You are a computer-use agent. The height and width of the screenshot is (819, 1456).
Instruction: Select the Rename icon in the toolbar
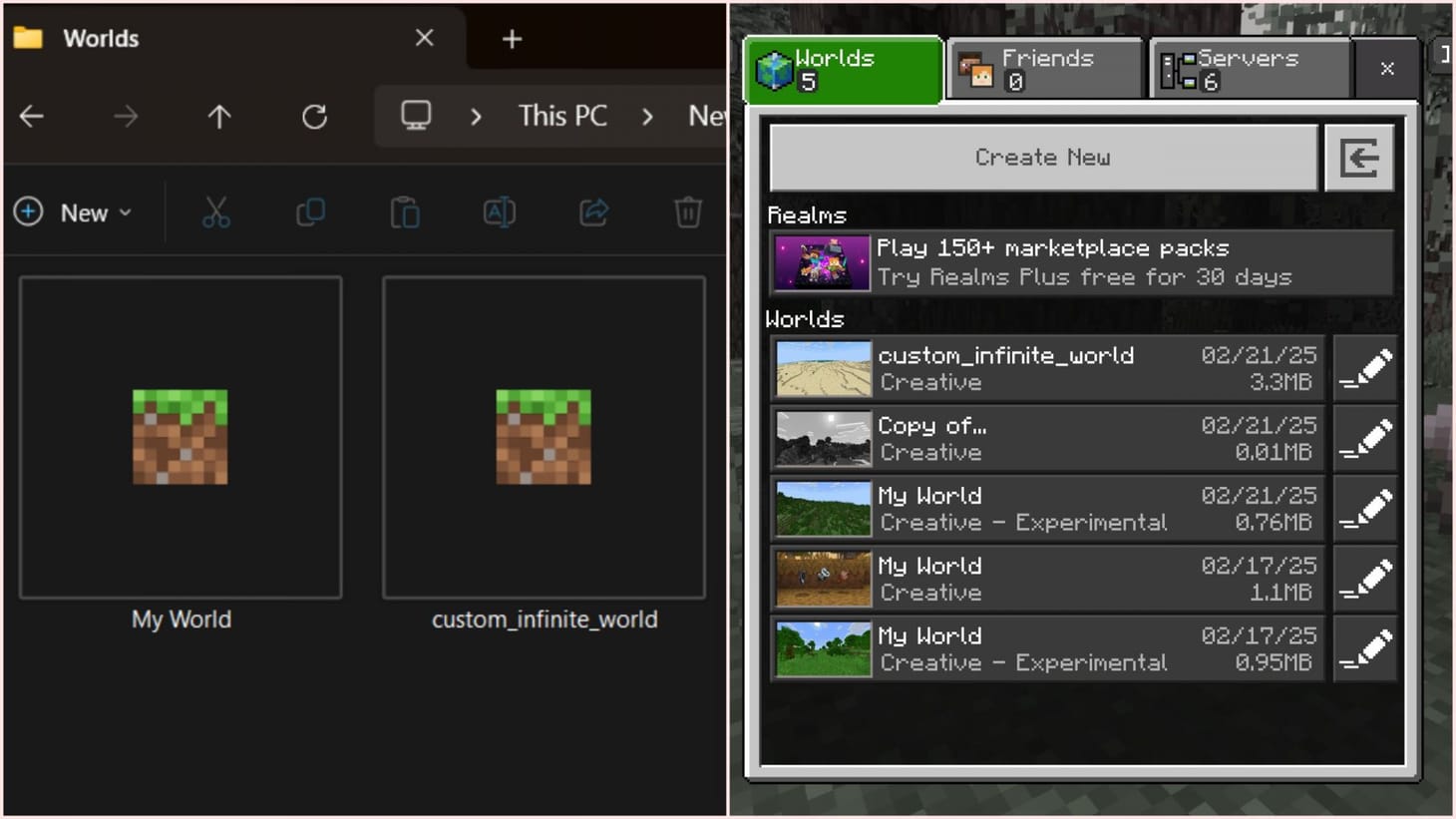pos(499,211)
